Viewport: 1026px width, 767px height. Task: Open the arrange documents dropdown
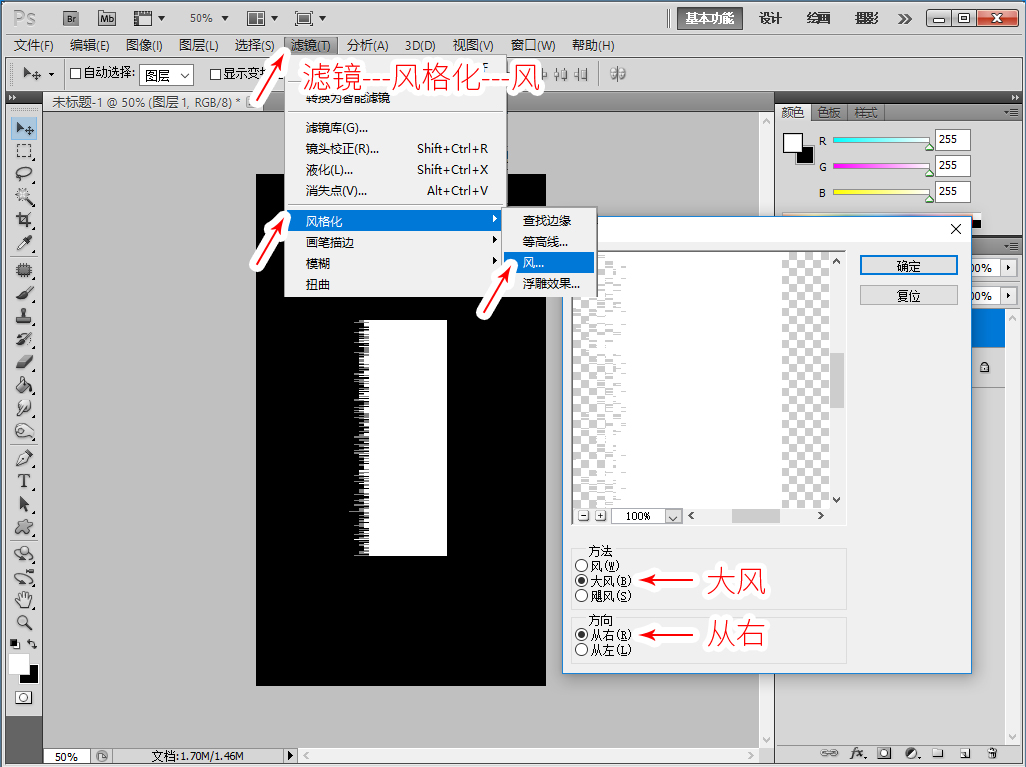[263, 18]
